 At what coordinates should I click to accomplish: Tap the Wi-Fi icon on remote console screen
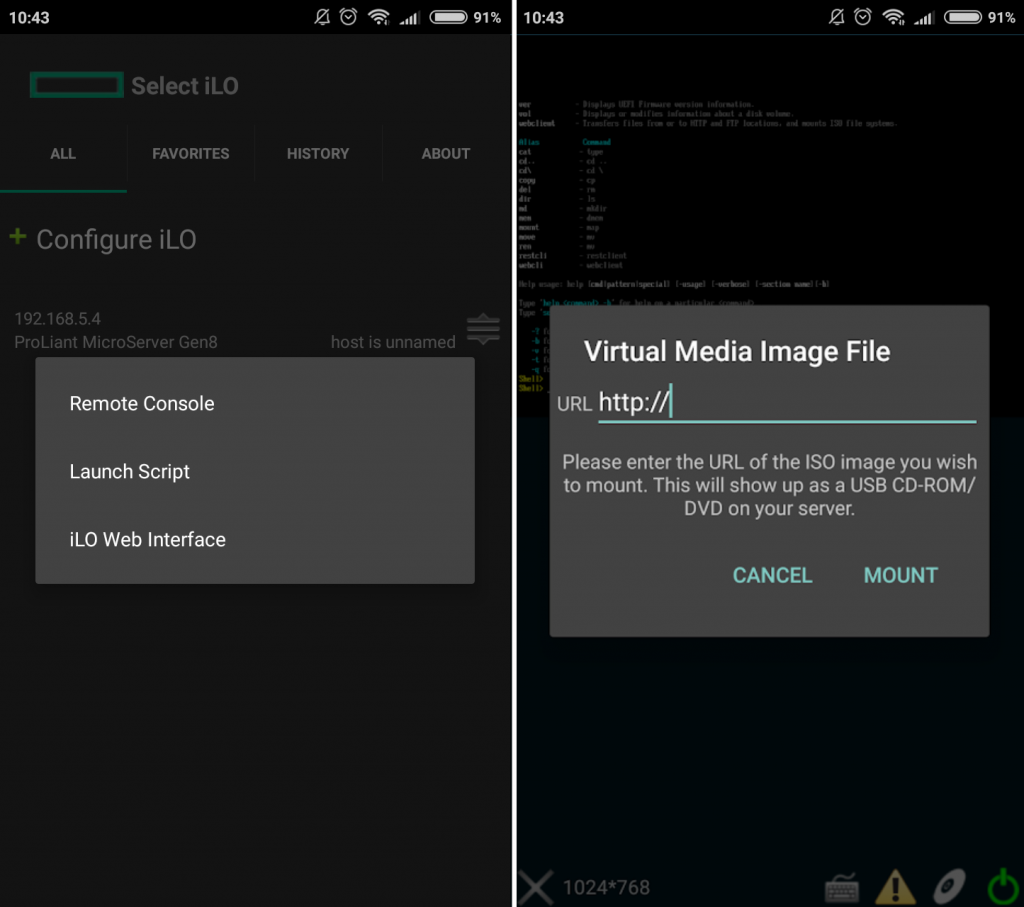click(x=893, y=17)
